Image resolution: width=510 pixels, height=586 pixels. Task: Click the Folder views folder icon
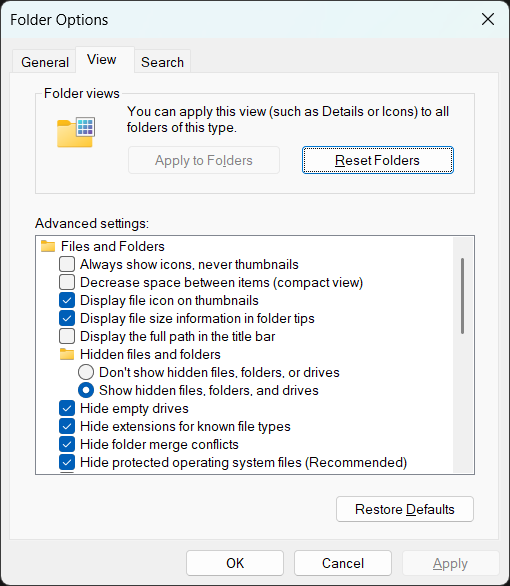pyautogui.click(x=76, y=132)
